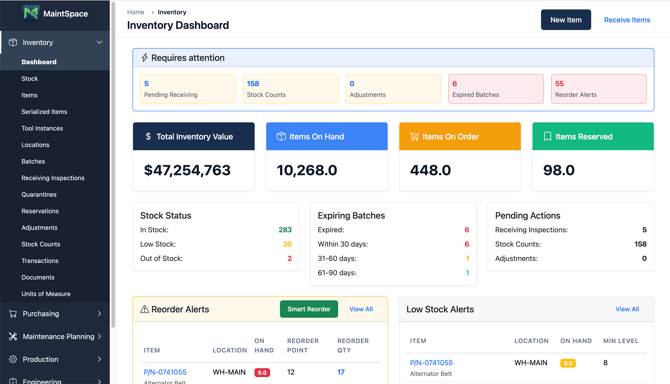Open the Expired Batches attention card
The height and width of the screenshot is (384, 670).
click(496, 89)
